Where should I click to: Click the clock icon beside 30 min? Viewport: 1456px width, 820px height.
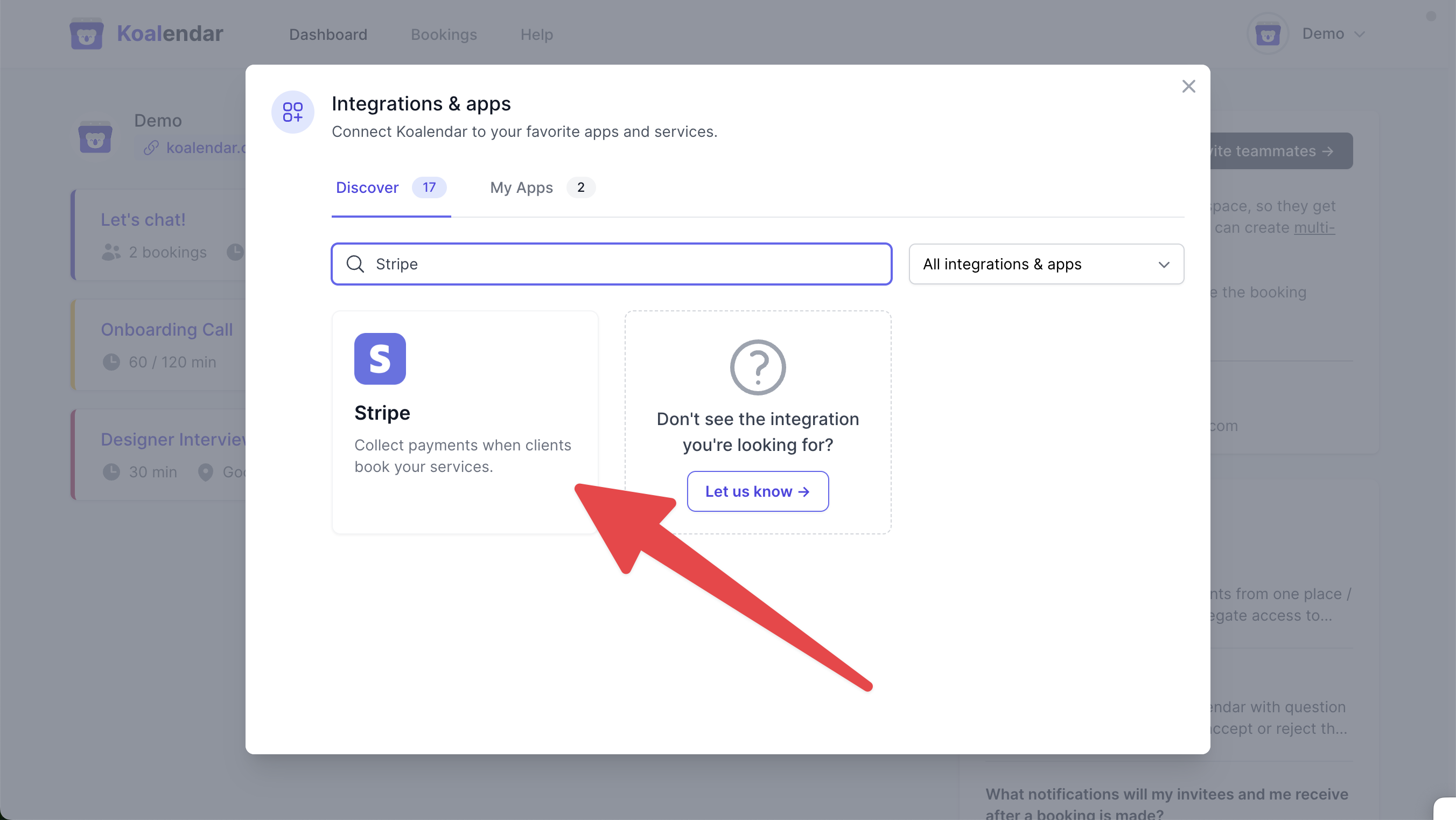click(111, 471)
